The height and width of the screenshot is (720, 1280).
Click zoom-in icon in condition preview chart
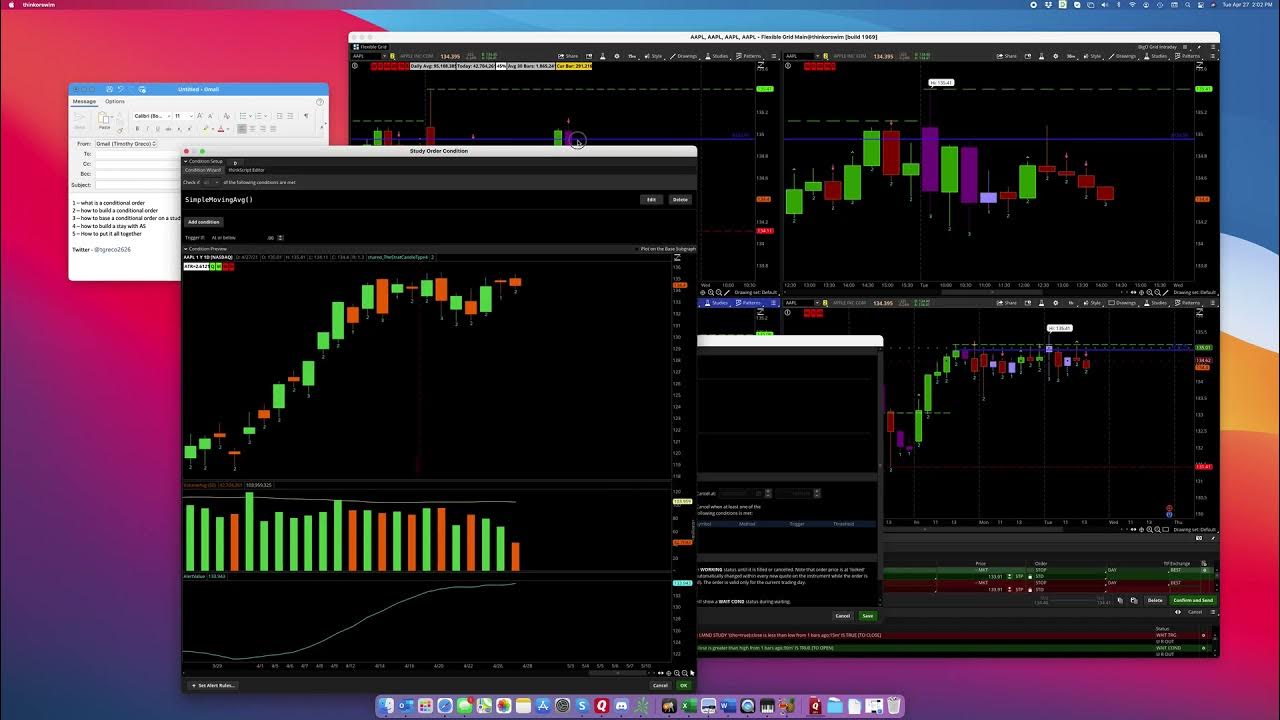click(x=676, y=673)
